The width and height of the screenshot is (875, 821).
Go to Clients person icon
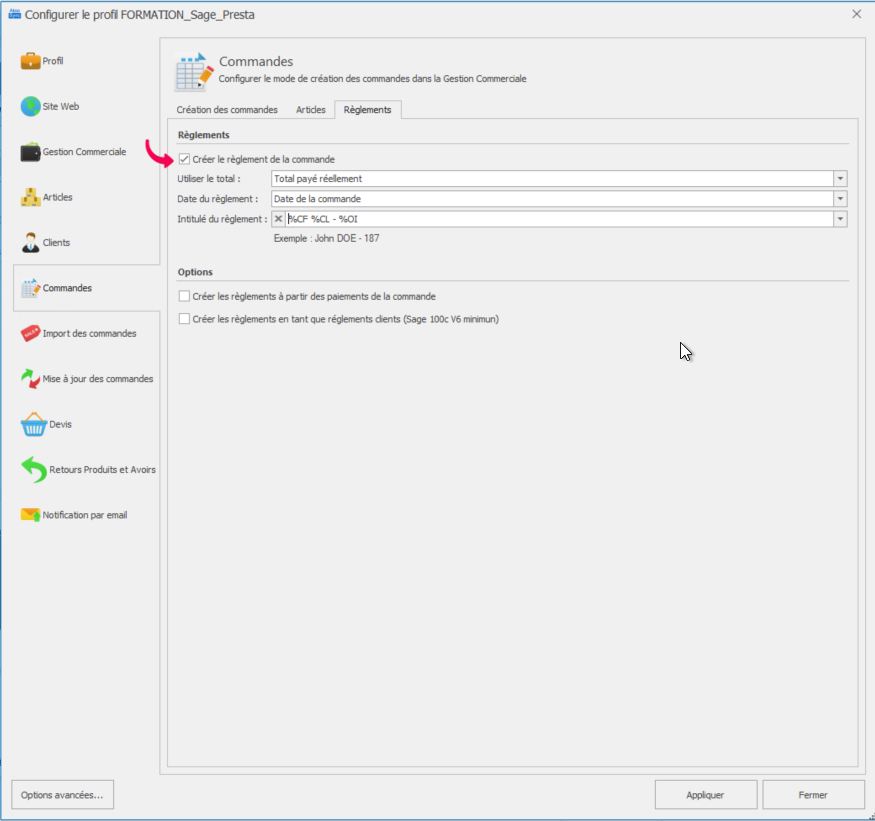31,243
